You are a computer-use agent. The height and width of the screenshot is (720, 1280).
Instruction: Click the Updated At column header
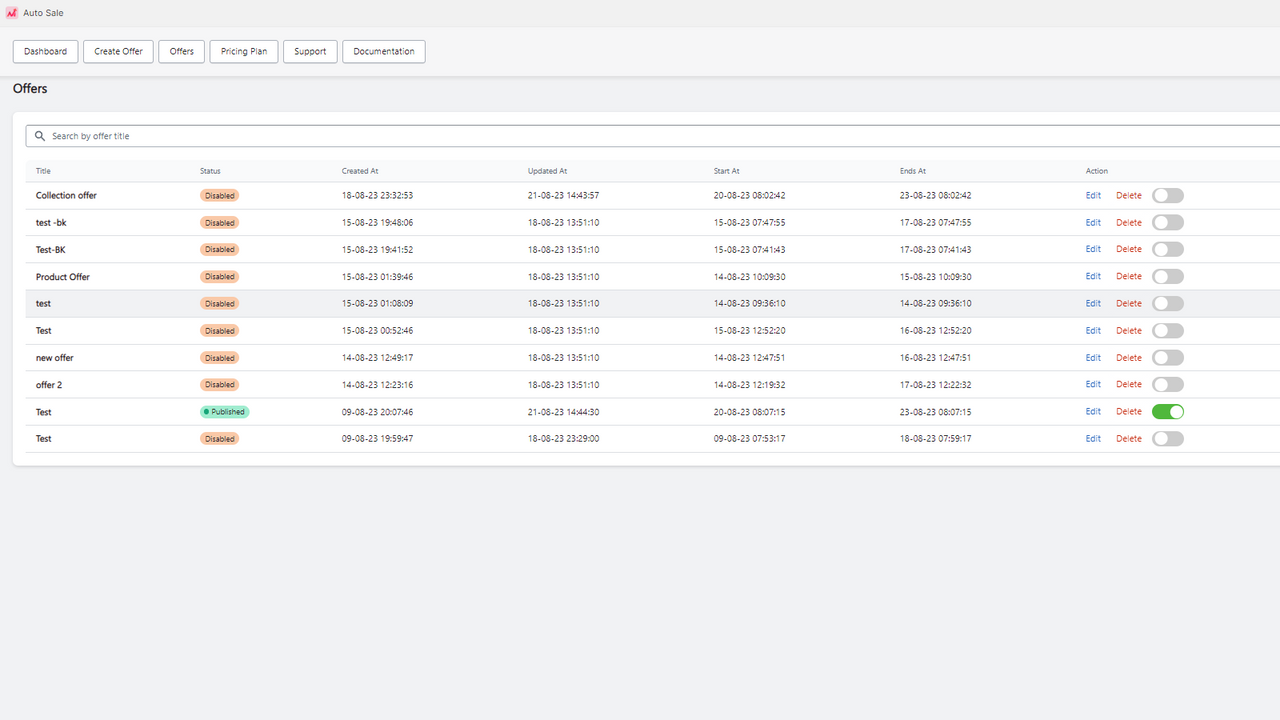[x=547, y=171]
